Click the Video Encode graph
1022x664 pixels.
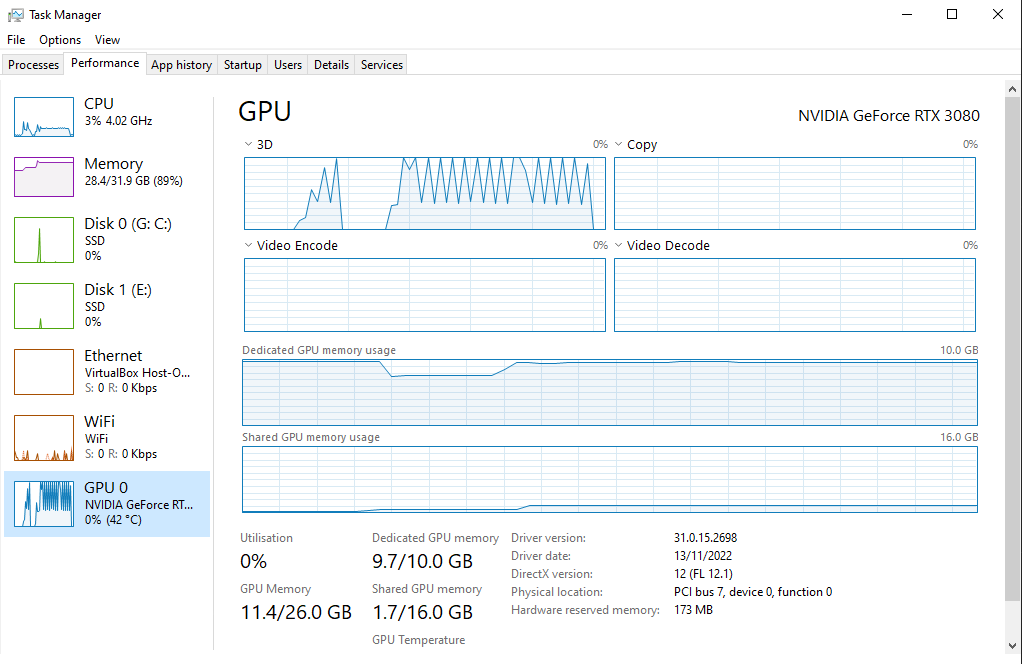tap(425, 295)
